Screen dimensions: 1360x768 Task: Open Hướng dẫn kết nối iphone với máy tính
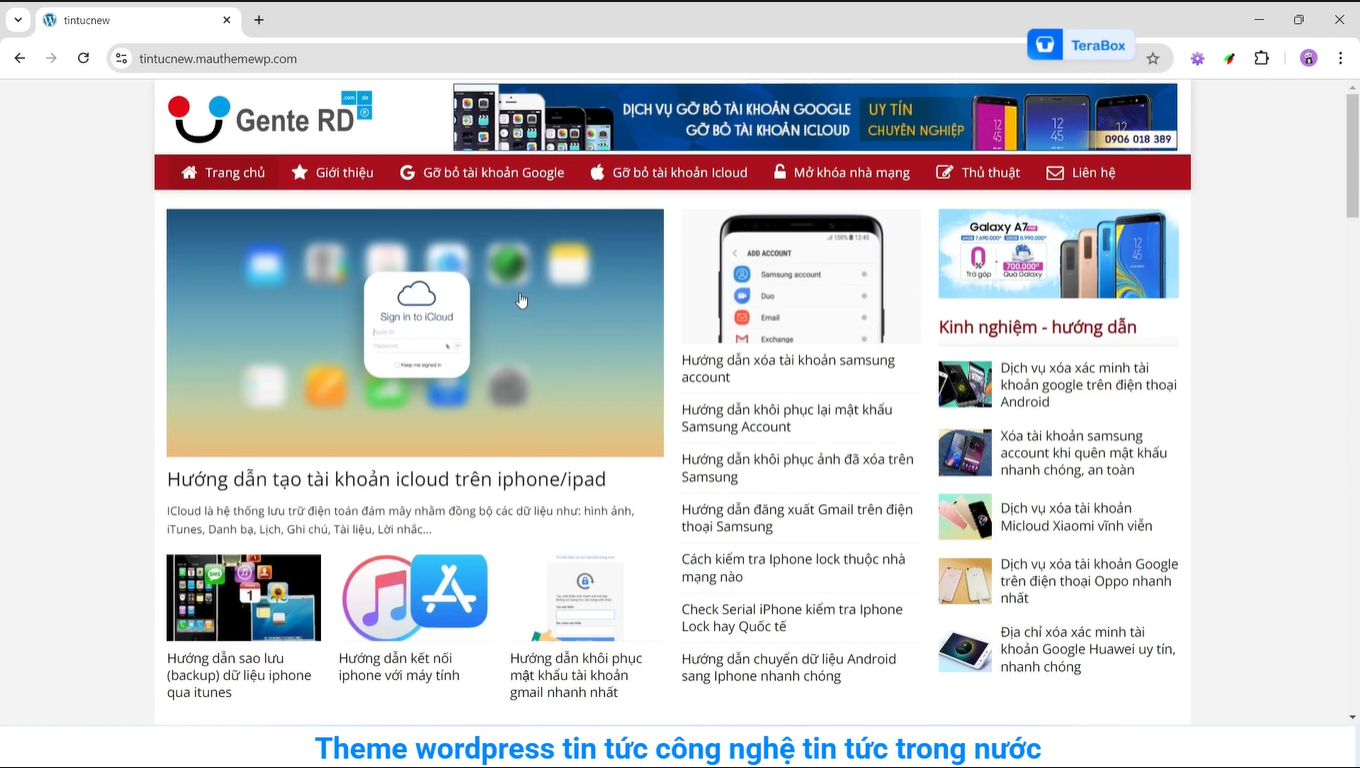pos(399,667)
